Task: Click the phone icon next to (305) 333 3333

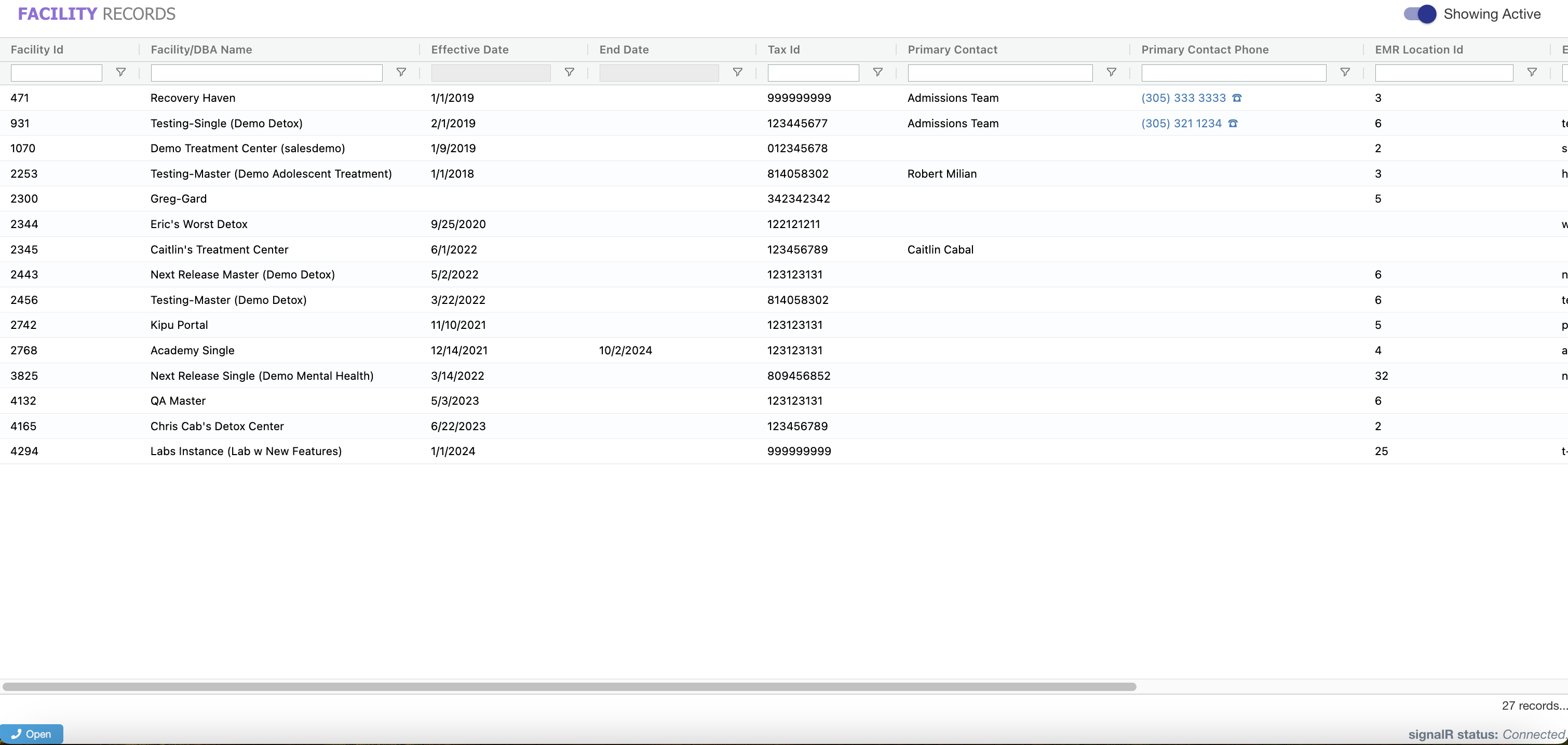Action: click(x=1236, y=98)
